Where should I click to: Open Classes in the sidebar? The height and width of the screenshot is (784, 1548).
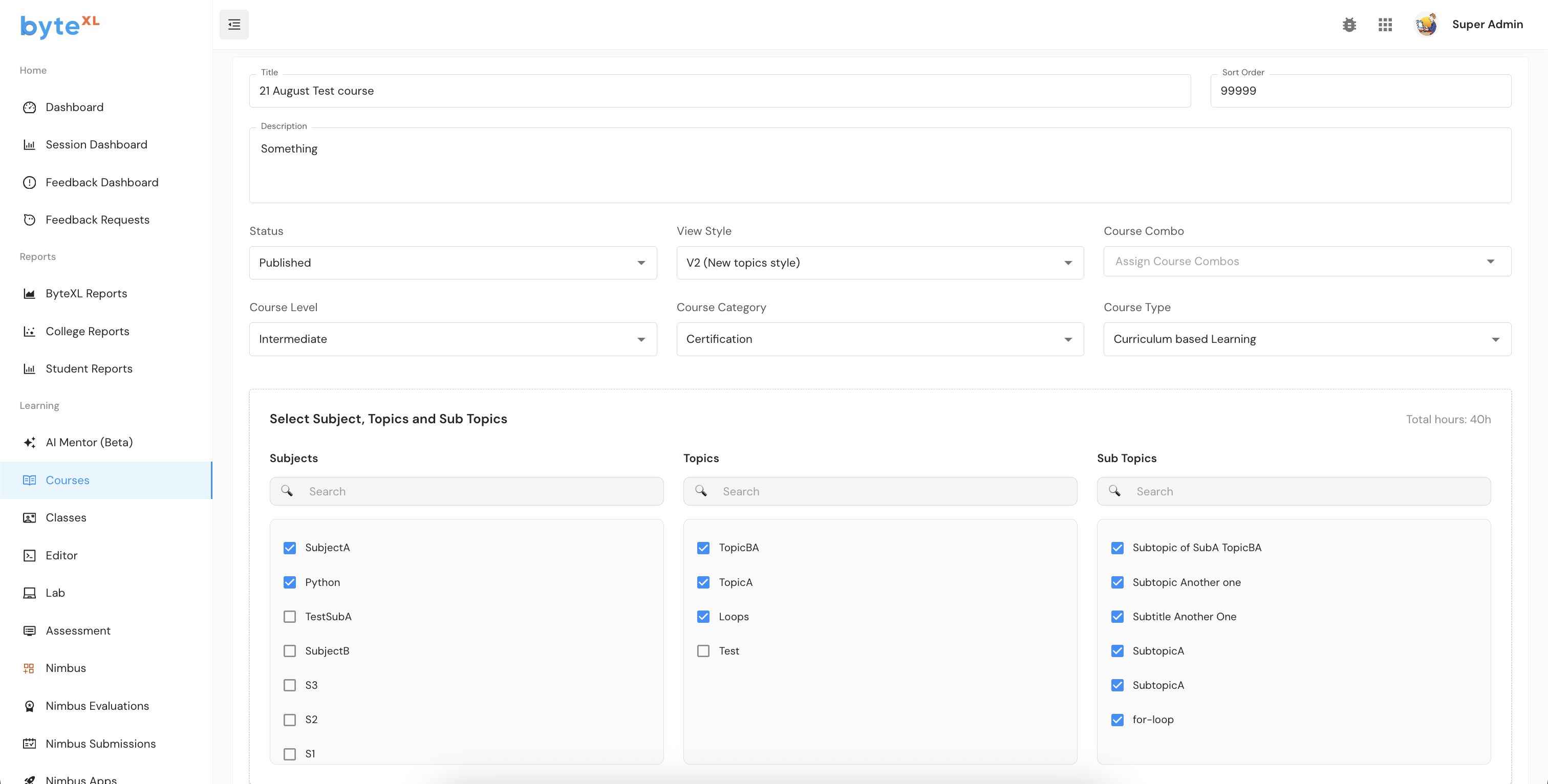pos(66,518)
